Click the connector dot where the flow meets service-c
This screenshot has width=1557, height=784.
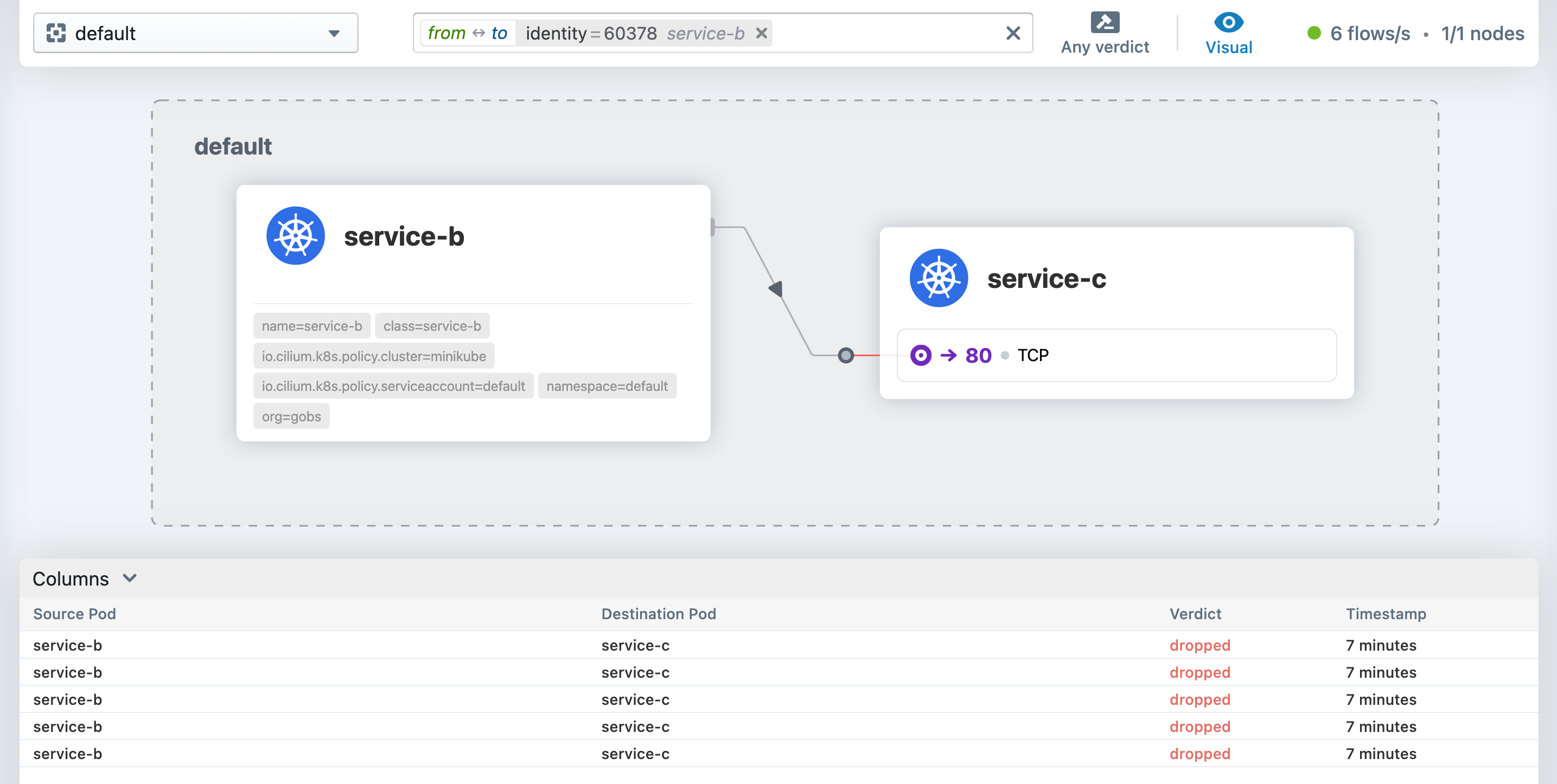coord(845,355)
